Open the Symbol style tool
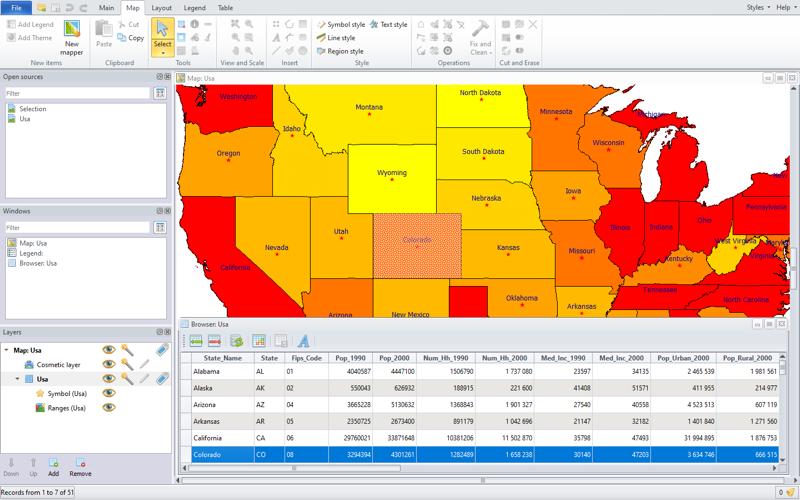The image size is (800, 500). (341, 24)
